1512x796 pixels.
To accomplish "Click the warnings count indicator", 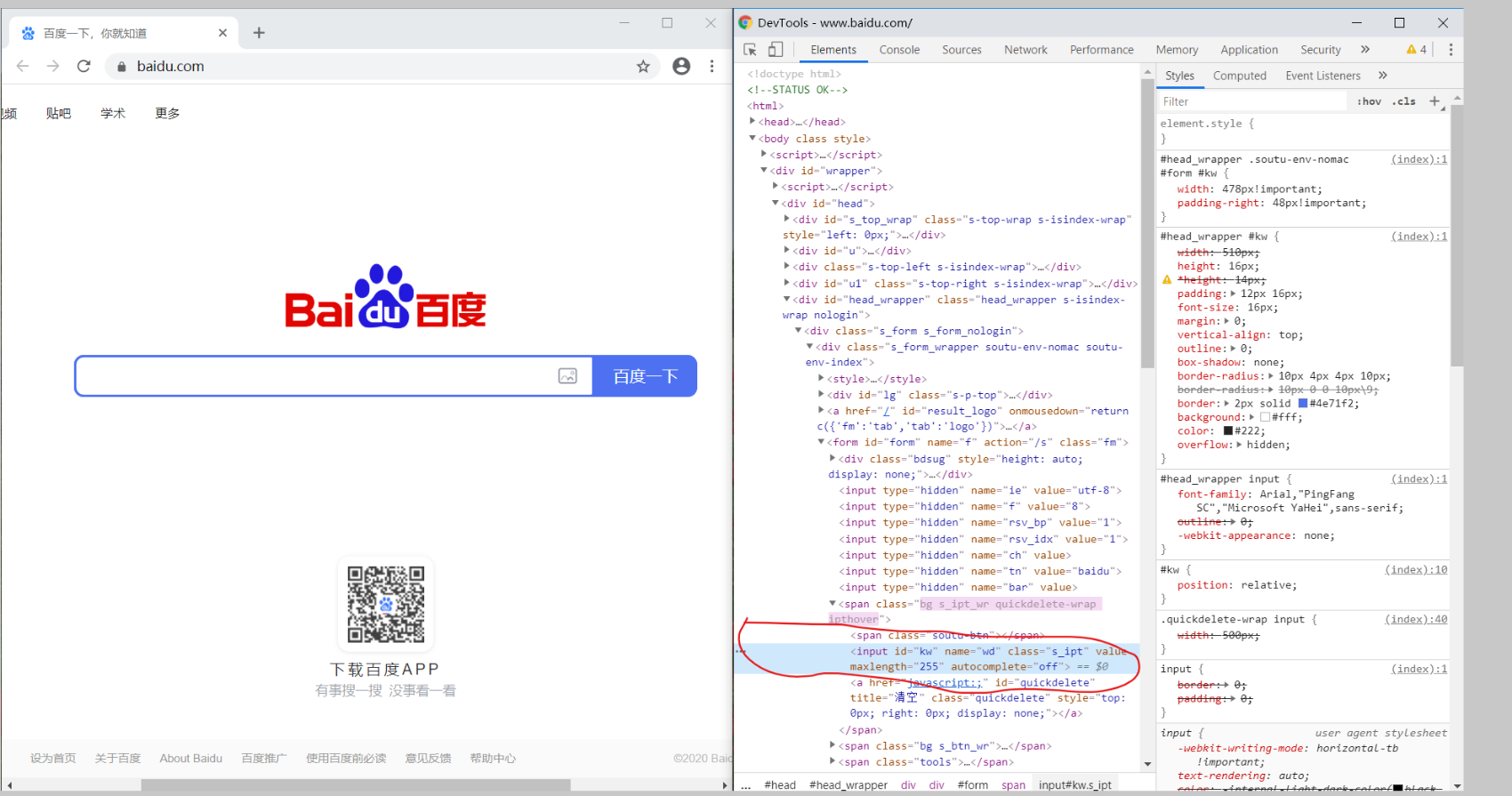I will click(1416, 50).
